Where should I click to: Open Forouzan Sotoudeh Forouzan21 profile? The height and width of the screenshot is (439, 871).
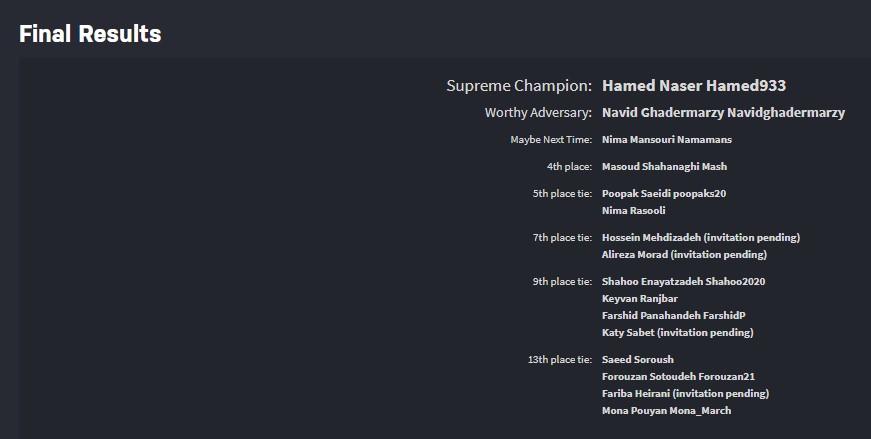click(678, 377)
